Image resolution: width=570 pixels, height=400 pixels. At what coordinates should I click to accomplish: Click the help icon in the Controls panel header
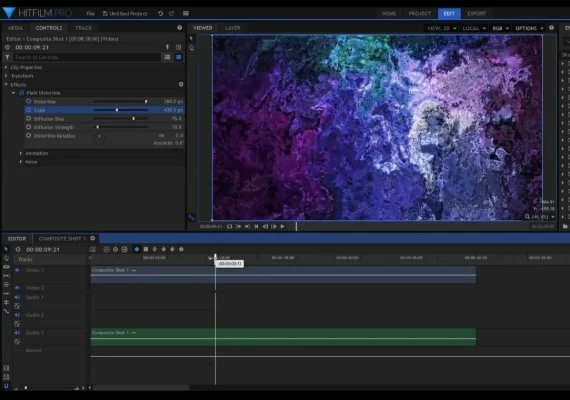pos(180,28)
